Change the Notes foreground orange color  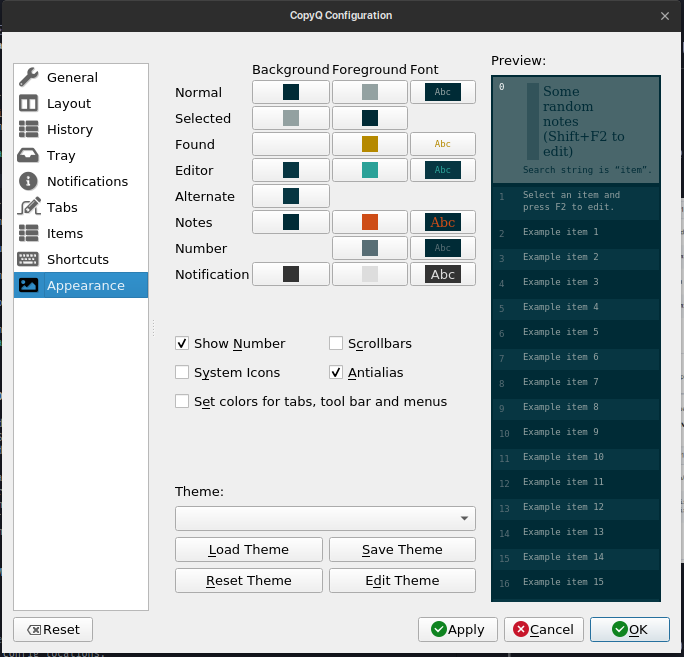point(370,222)
